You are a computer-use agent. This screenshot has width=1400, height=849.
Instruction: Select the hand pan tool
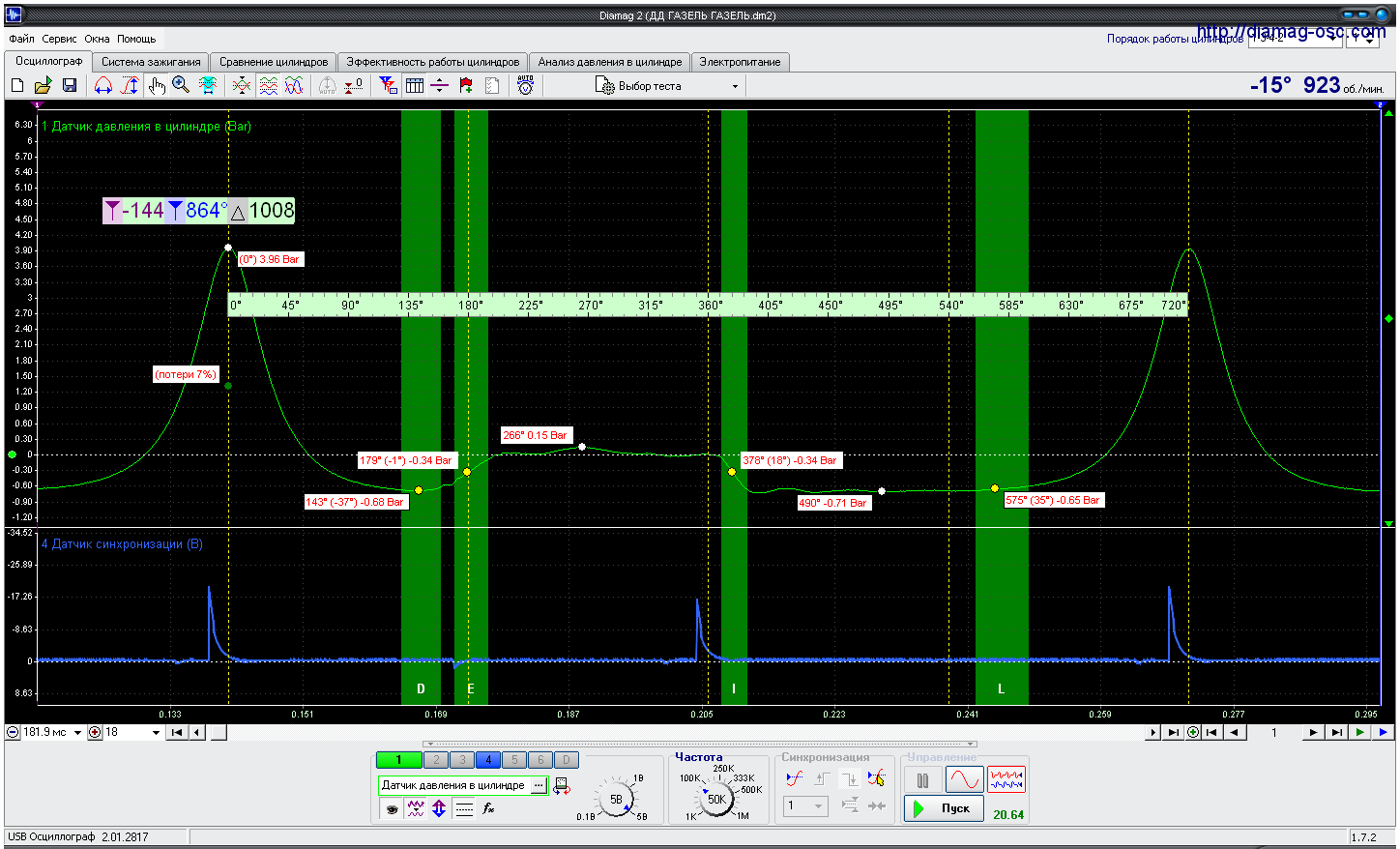coord(157,86)
